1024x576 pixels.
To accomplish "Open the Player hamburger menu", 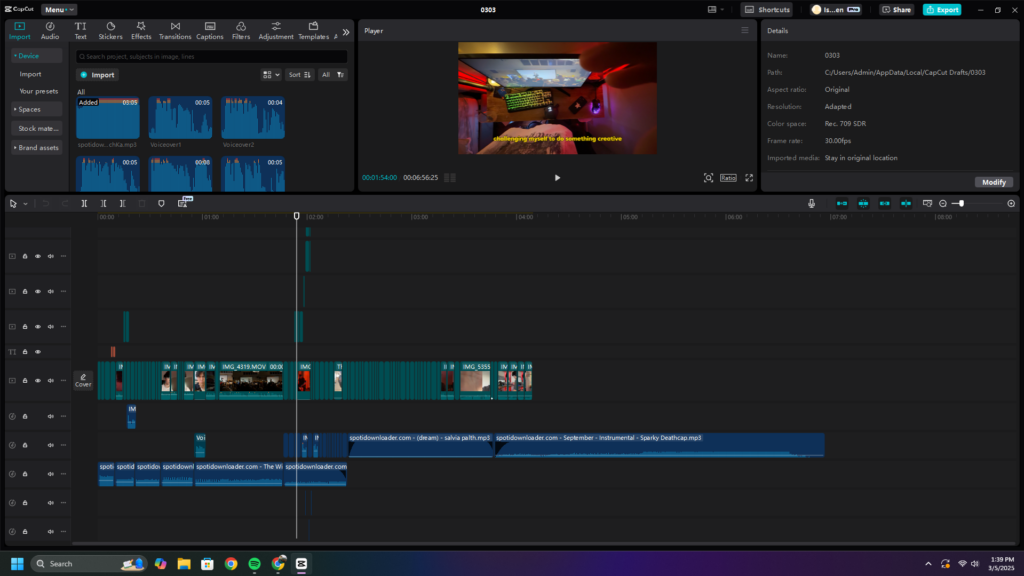I will (744, 31).
